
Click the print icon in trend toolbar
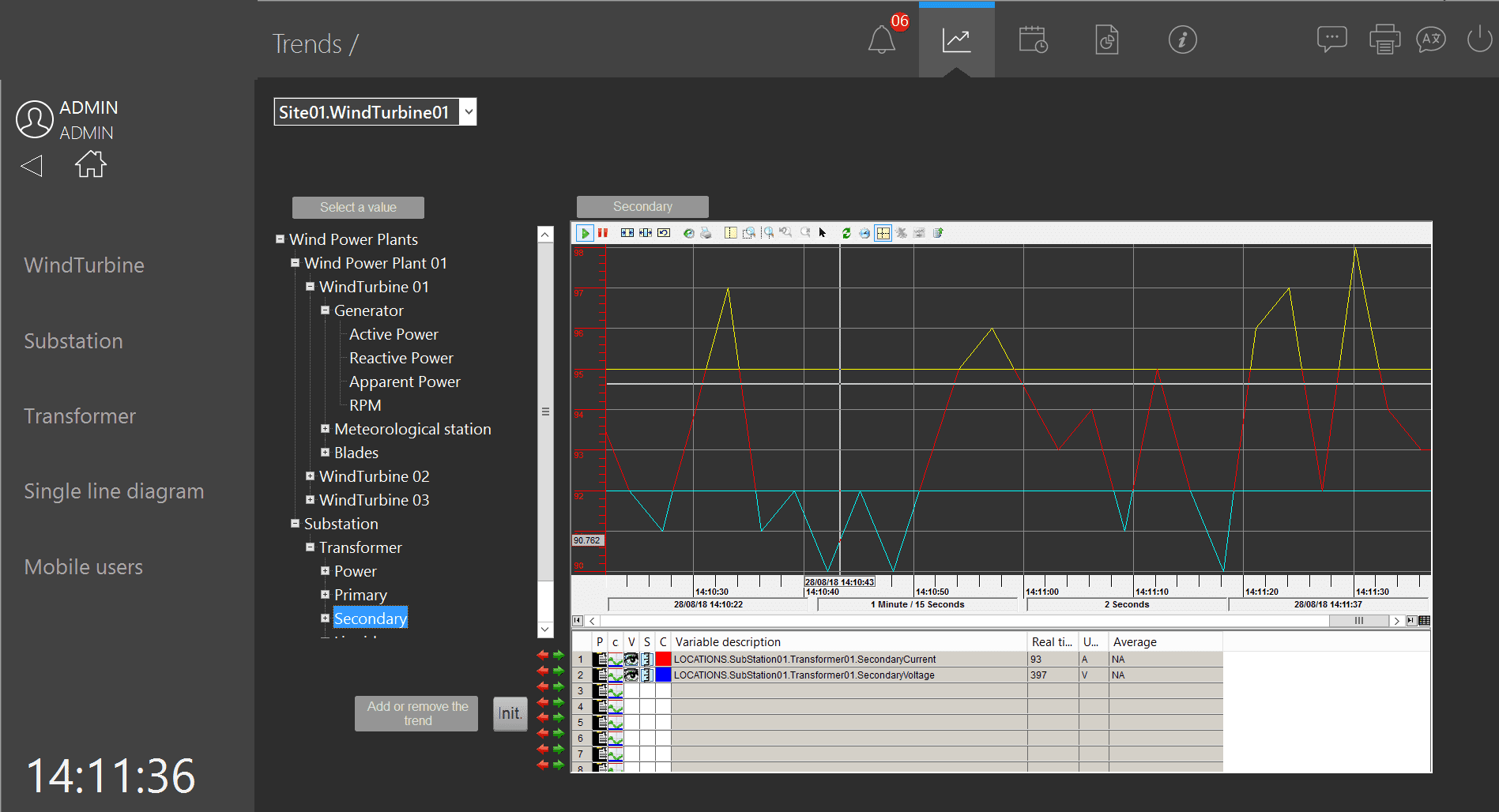pos(706,233)
